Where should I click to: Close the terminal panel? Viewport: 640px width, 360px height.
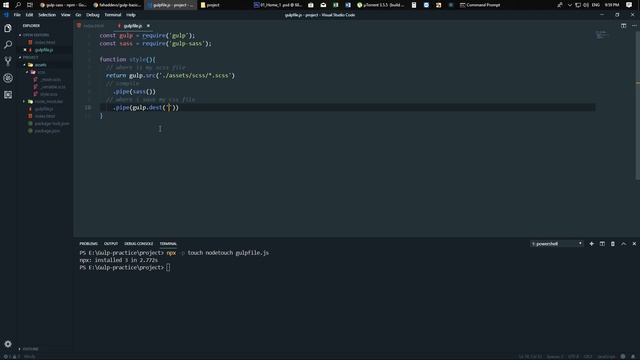tap(634, 244)
